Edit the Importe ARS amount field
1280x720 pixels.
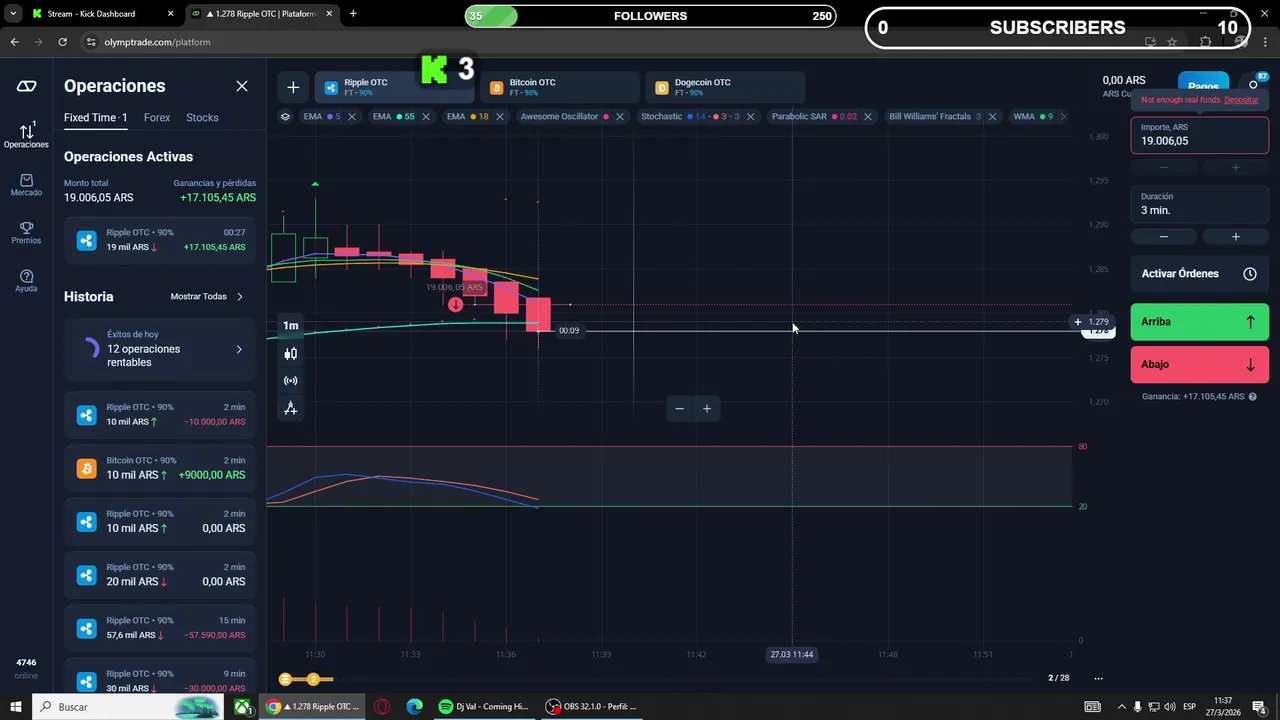[1199, 135]
